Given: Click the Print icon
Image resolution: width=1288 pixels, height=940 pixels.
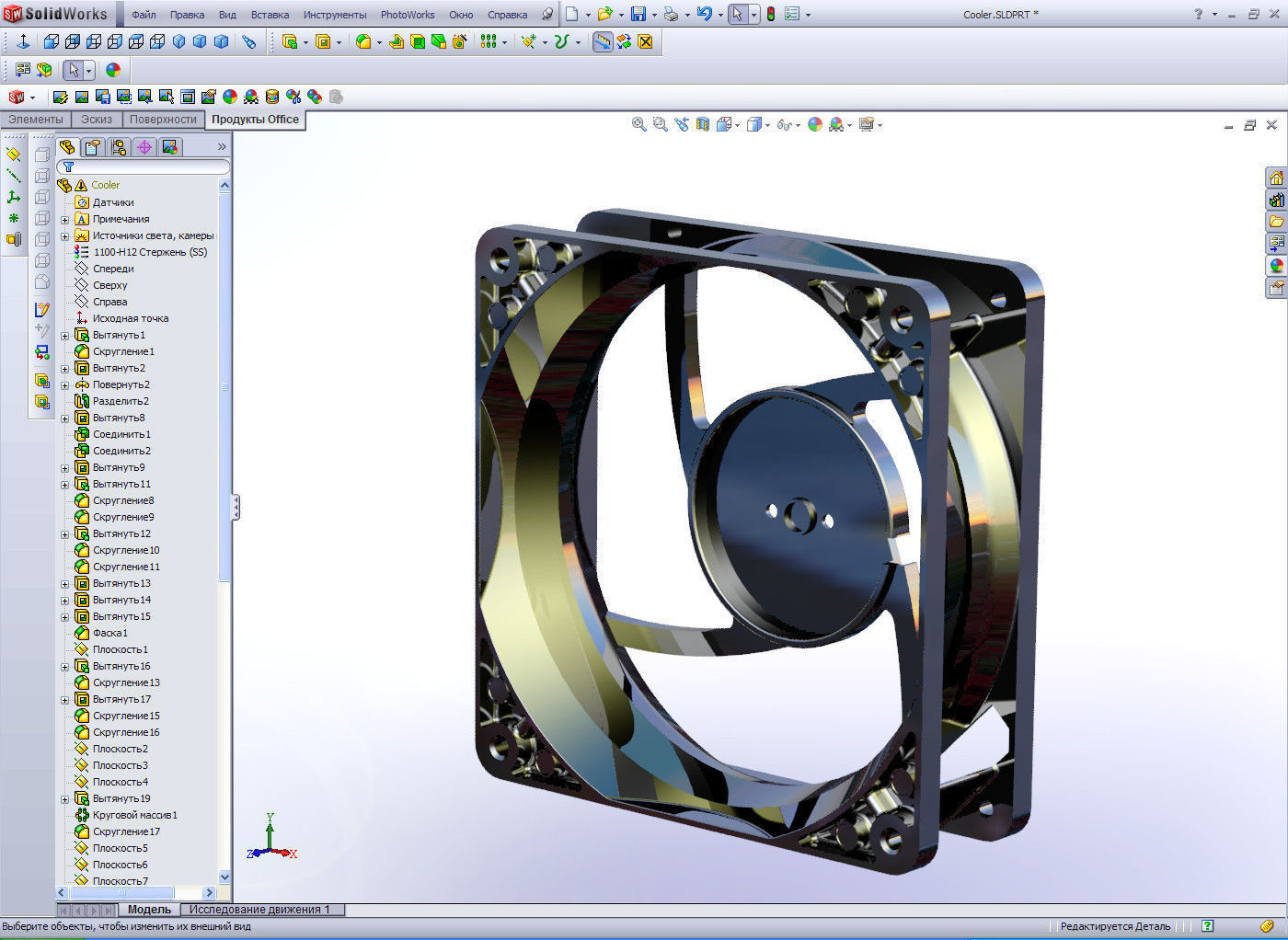Looking at the screenshot, I should [x=671, y=14].
